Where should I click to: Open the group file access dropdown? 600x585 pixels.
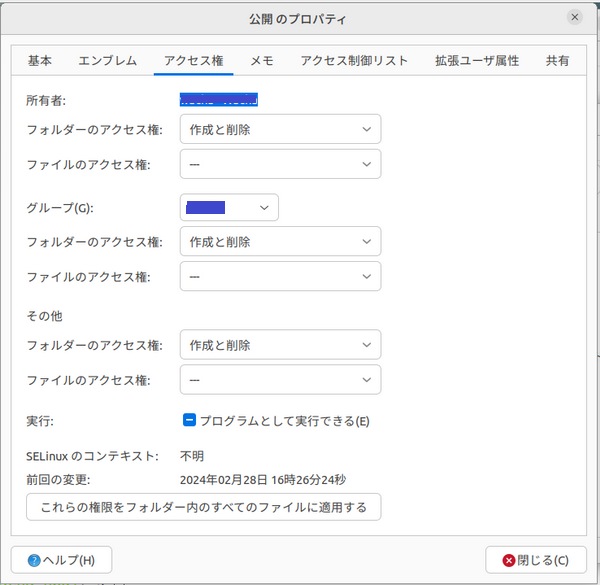pos(280,276)
